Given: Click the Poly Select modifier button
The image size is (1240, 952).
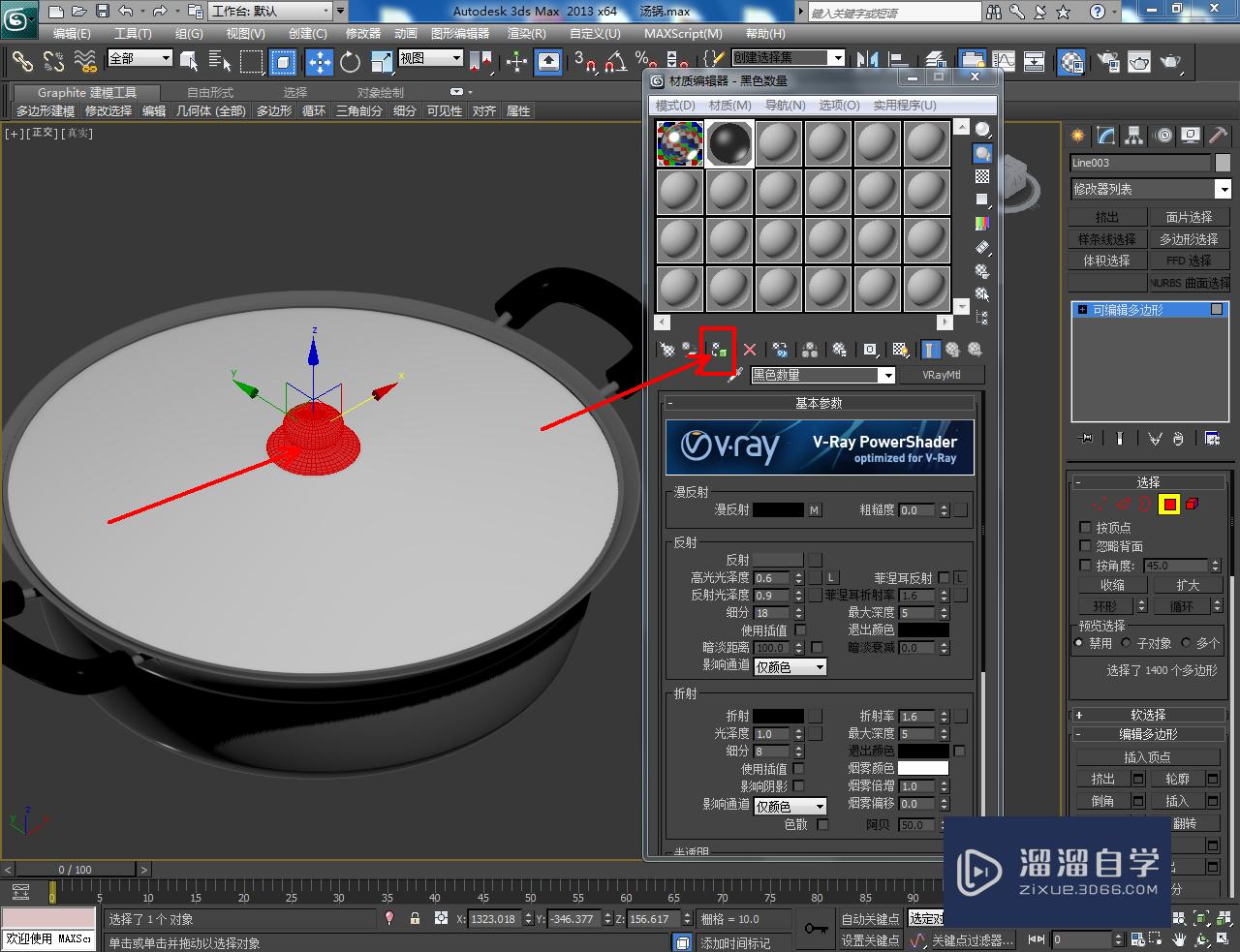Looking at the screenshot, I should [1189, 239].
